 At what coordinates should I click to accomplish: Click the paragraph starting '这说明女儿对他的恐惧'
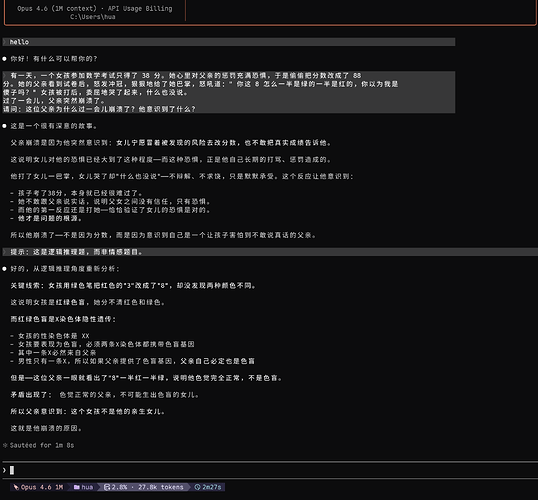click(x=171, y=160)
